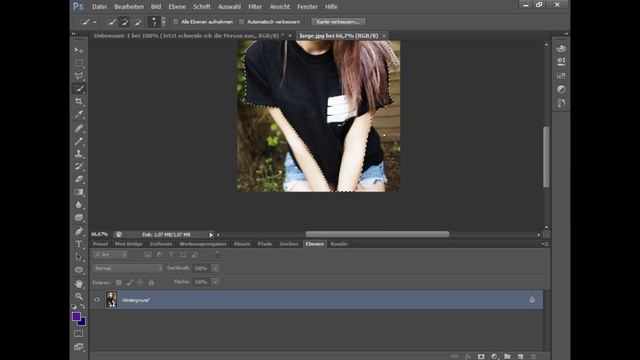The width and height of the screenshot is (640, 360).
Task: Create new layer icon
Action: click(520, 356)
